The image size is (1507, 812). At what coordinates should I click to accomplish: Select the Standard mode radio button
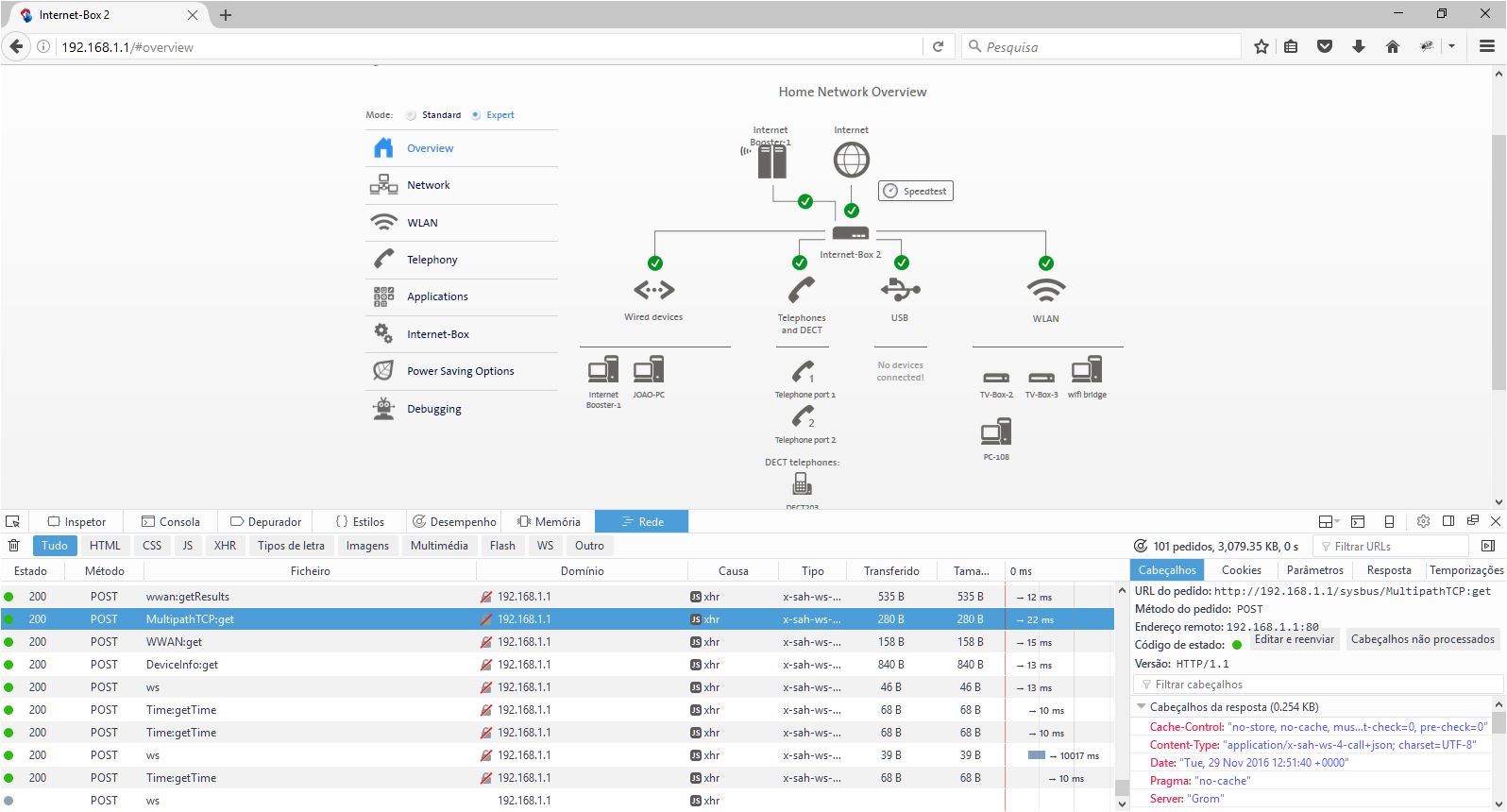click(x=411, y=115)
